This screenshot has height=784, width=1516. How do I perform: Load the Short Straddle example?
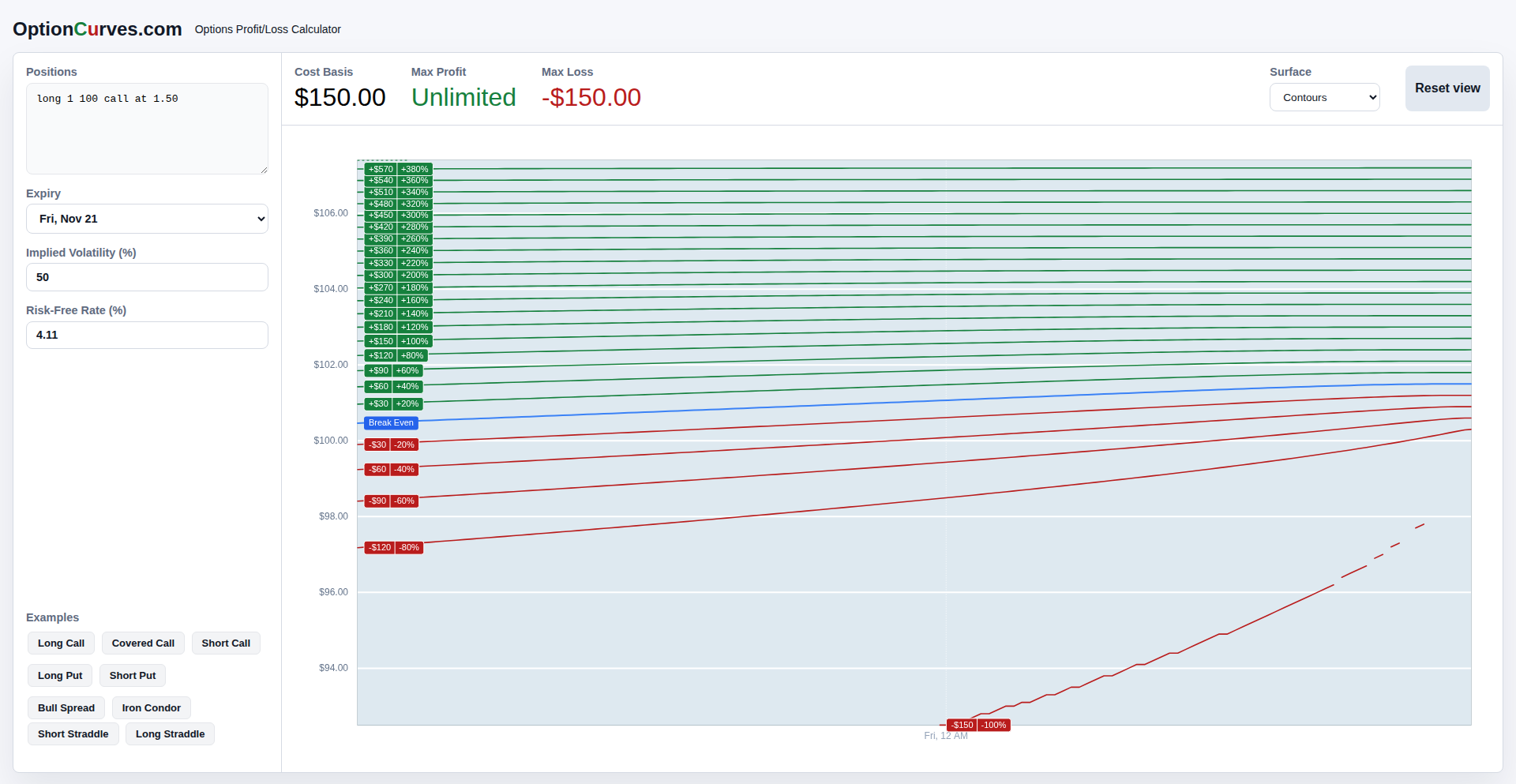pyautogui.click(x=73, y=734)
